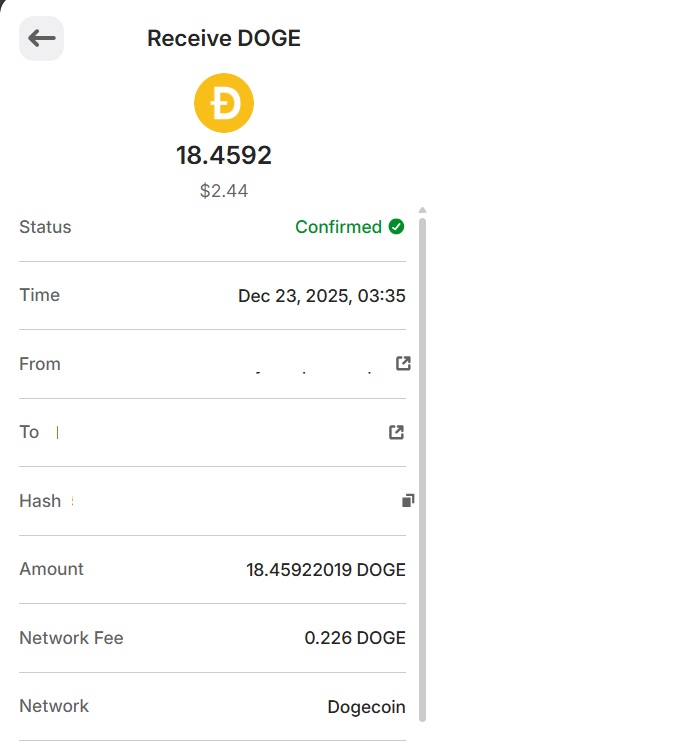Click the Dogecoin network value
The image size is (683, 748).
[x=366, y=706]
